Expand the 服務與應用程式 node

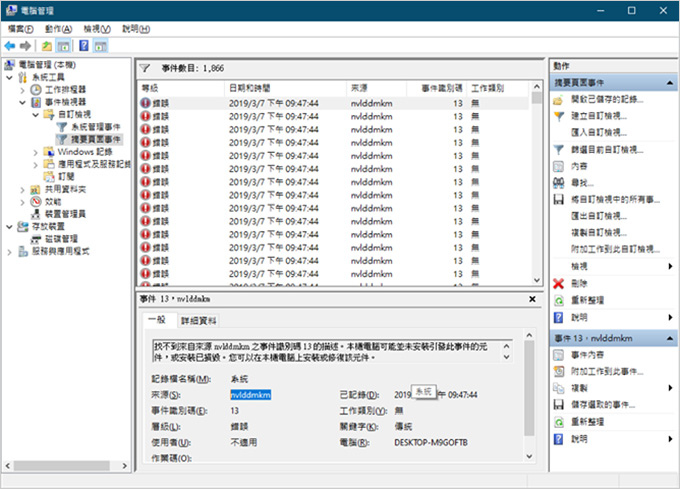(x=10, y=252)
